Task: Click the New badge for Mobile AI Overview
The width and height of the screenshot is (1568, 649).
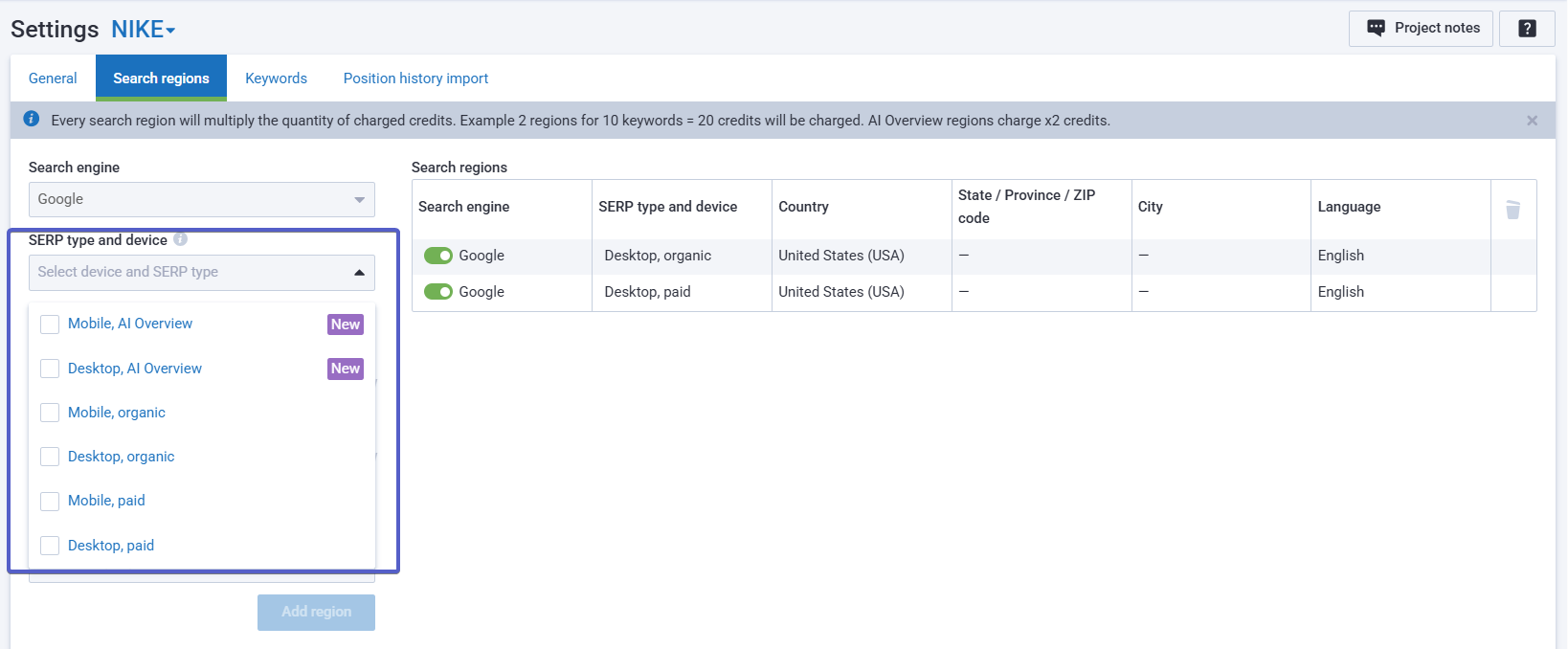Action: point(346,324)
